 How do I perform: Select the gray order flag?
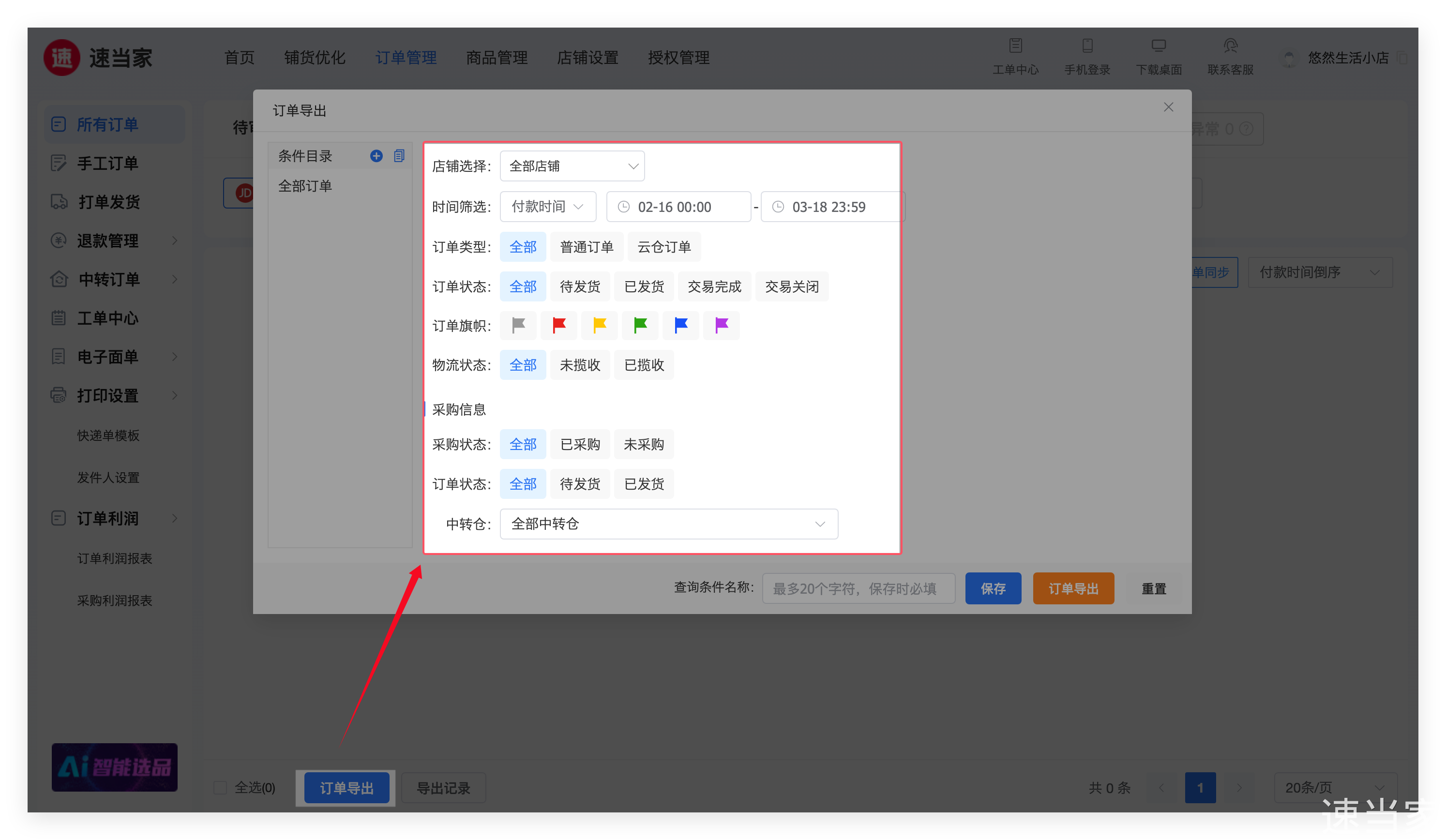518,325
